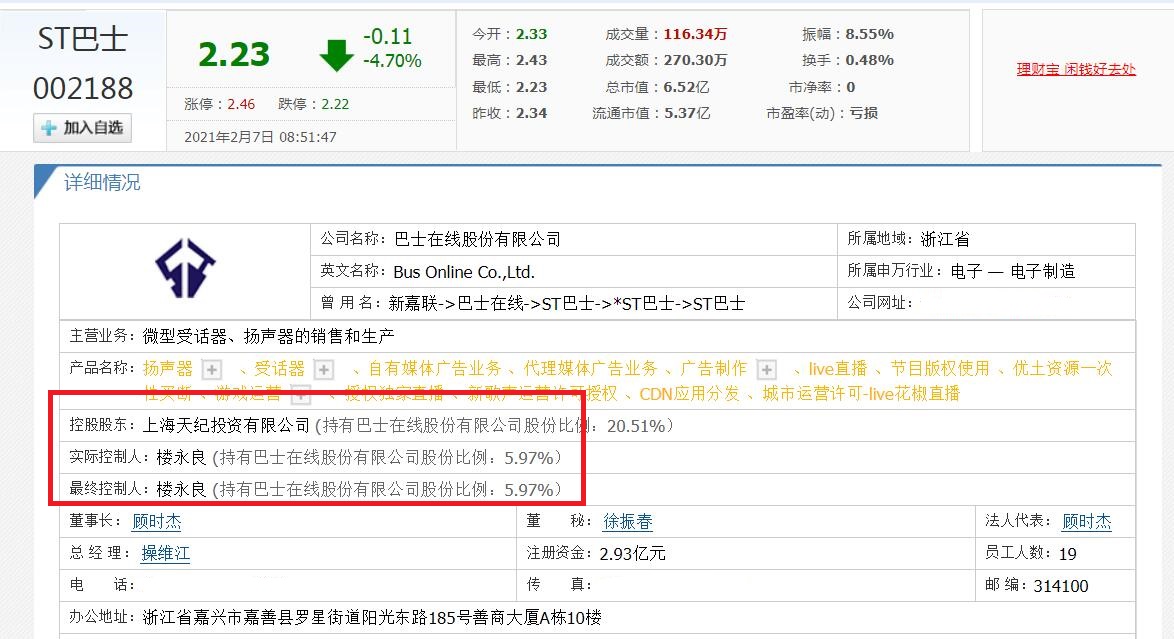Click the 流通市值 value 5.37亿

tap(686, 114)
